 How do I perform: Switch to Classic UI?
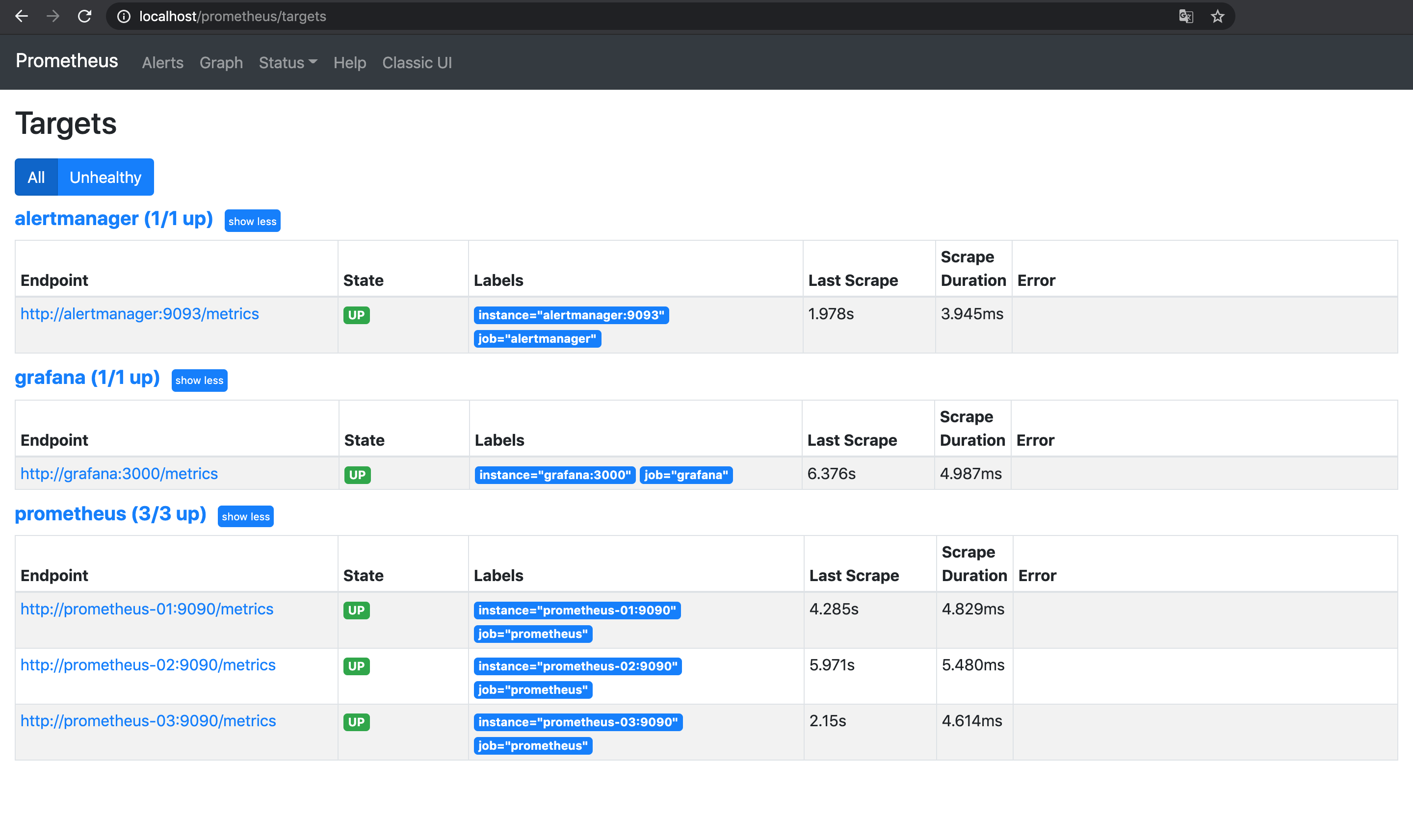click(x=418, y=63)
